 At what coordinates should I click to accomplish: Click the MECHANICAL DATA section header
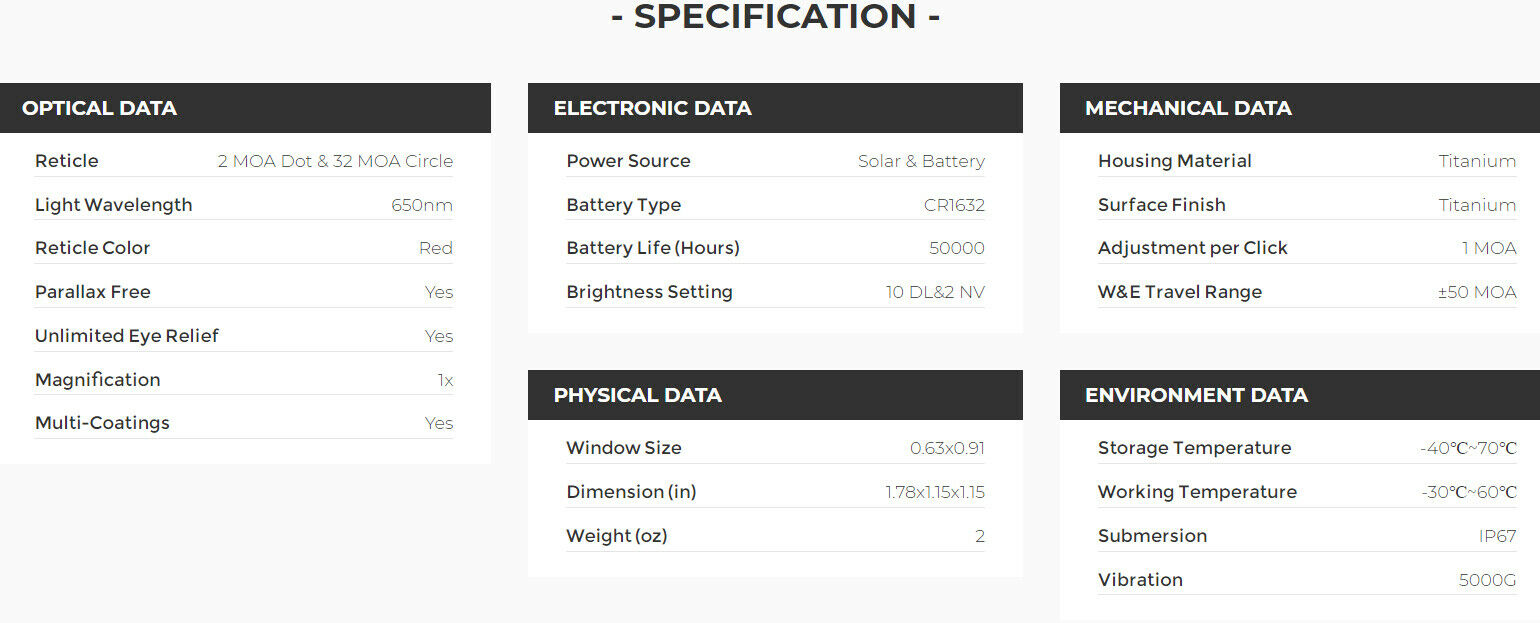coord(1188,108)
